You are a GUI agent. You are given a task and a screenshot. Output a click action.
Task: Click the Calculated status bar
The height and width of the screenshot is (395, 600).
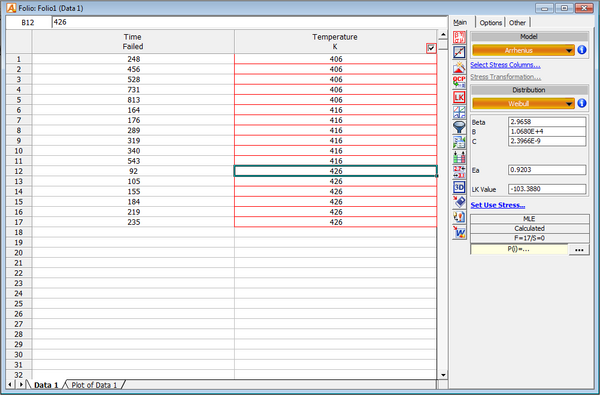pos(530,229)
